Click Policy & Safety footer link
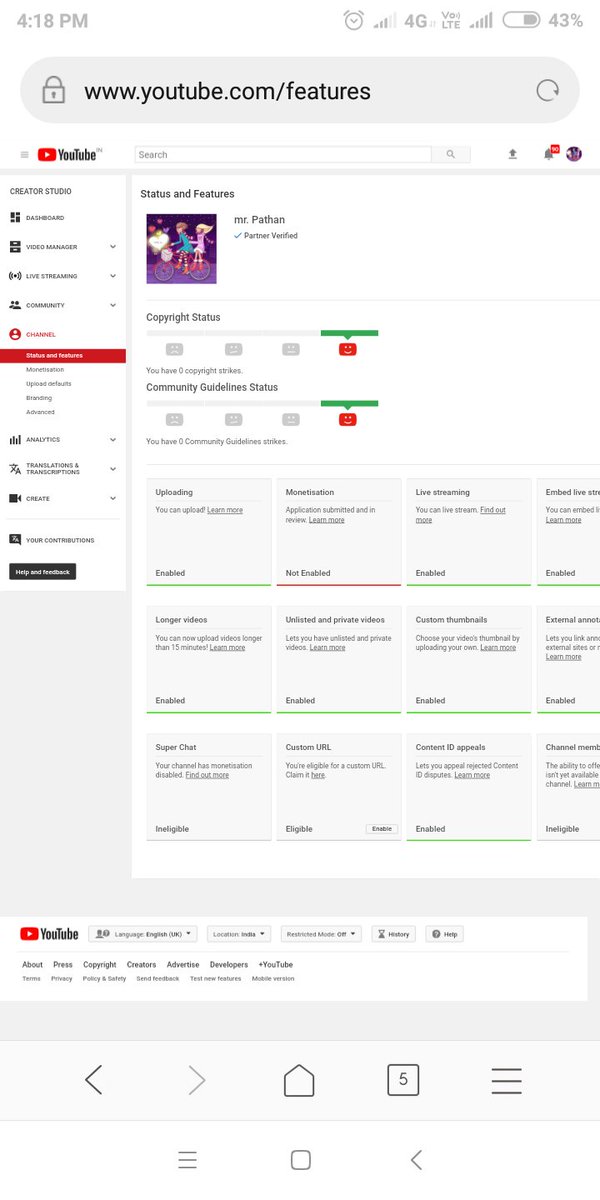The image size is (600, 1200). click(104, 979)
